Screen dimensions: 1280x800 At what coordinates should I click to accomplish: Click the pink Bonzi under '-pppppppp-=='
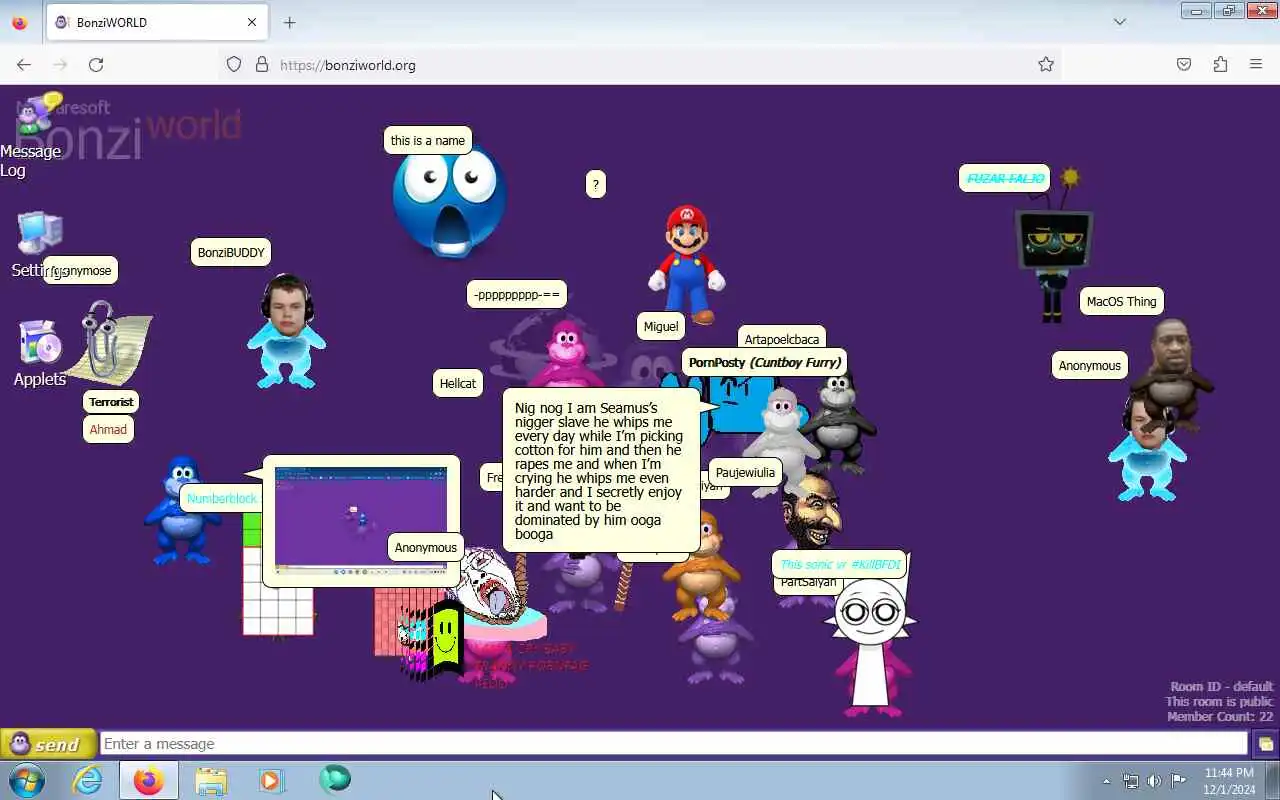[x=566, y=355]
